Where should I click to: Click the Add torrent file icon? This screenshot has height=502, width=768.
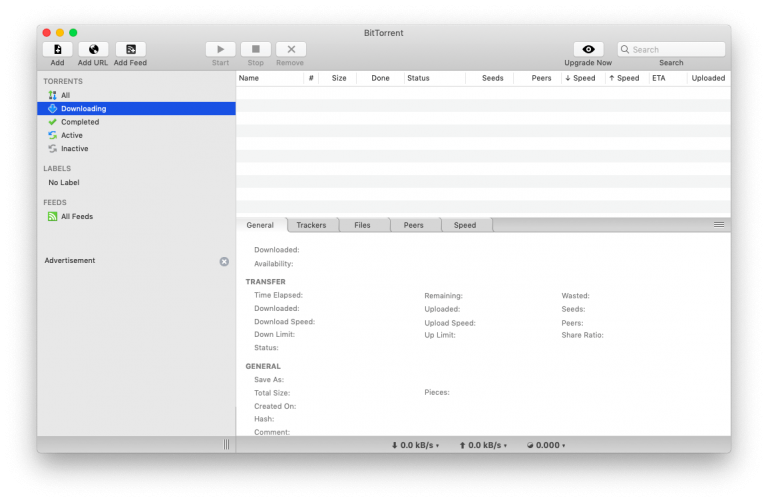coord(57,49)
